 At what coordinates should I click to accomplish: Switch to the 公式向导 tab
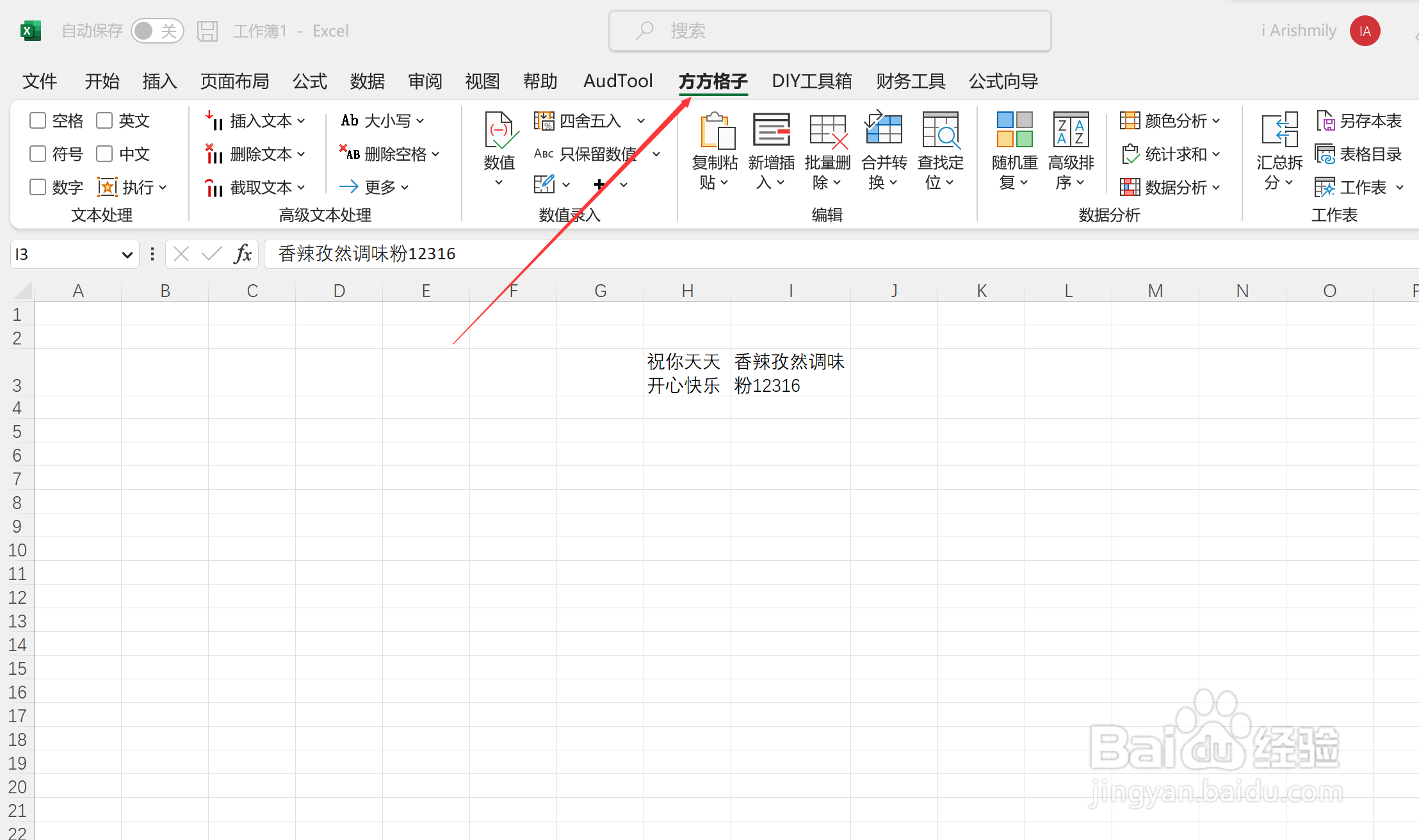tap(1003, 81)
